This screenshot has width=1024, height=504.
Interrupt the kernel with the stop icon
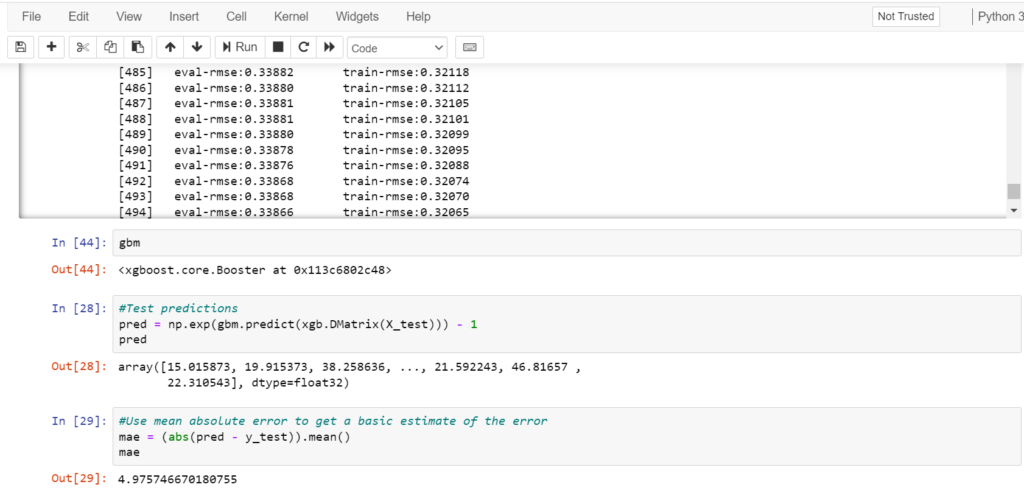278,47
